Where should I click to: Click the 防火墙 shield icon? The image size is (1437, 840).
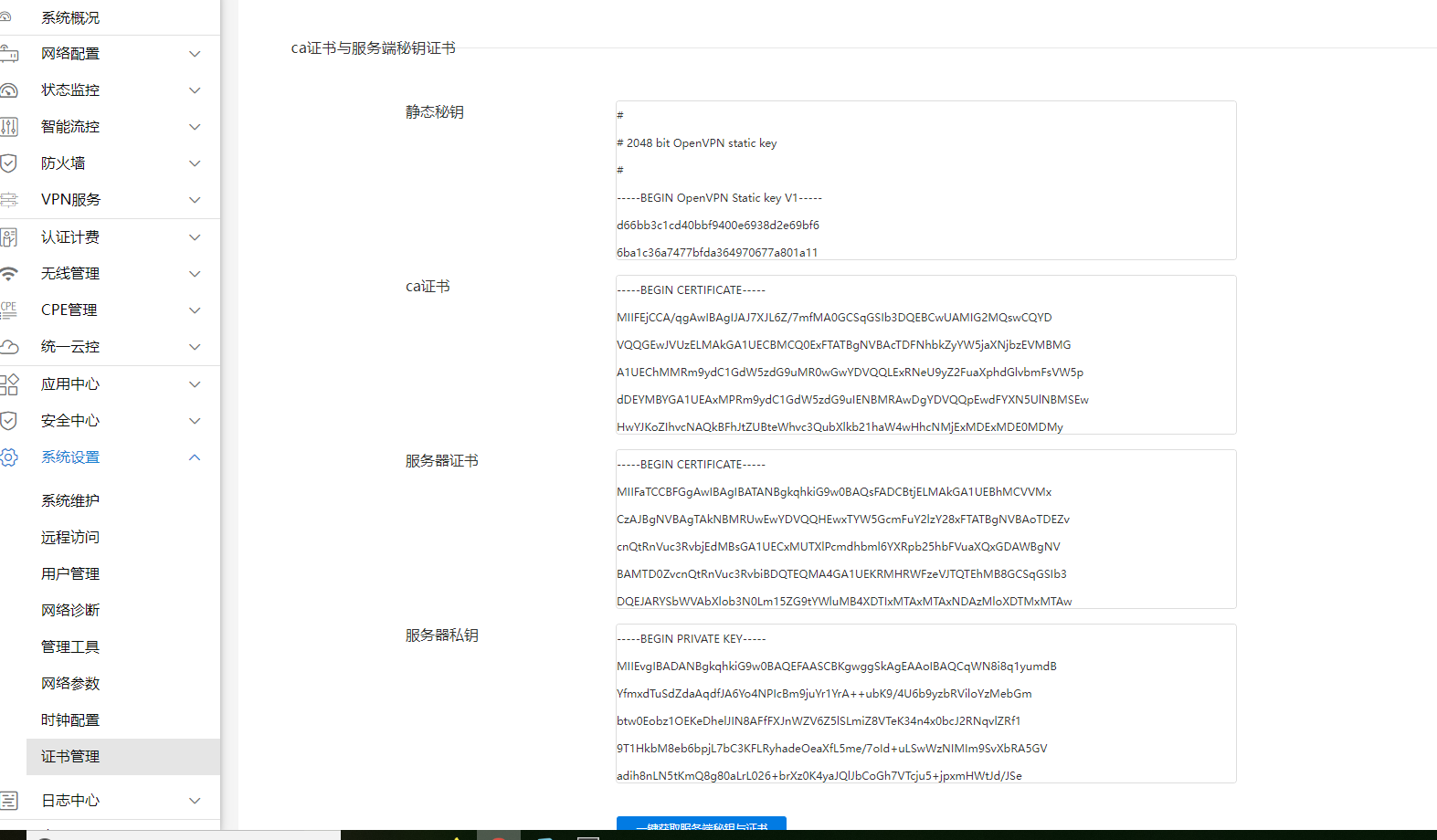9,163
